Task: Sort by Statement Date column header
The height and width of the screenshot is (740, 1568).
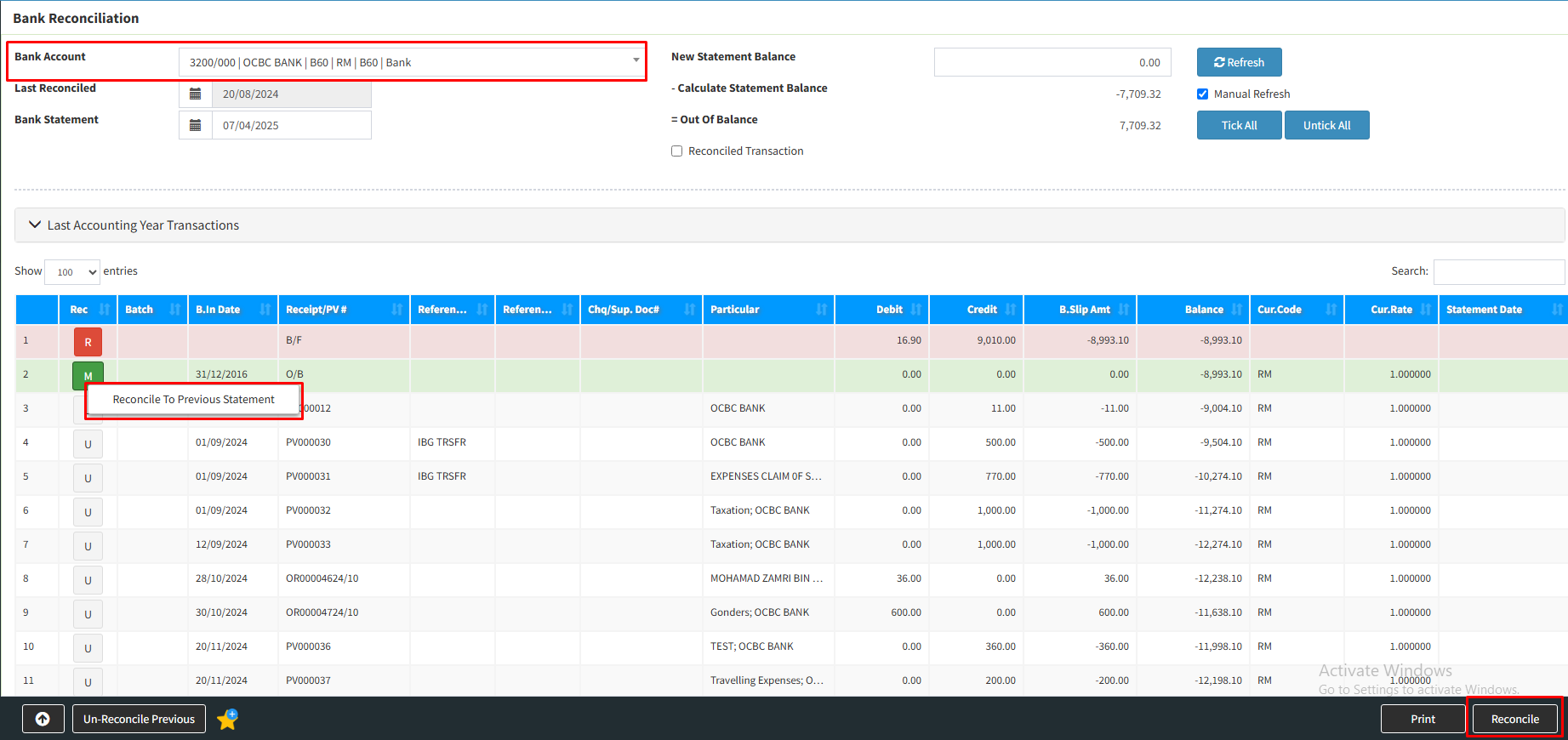Action: tap(1484, 310)
